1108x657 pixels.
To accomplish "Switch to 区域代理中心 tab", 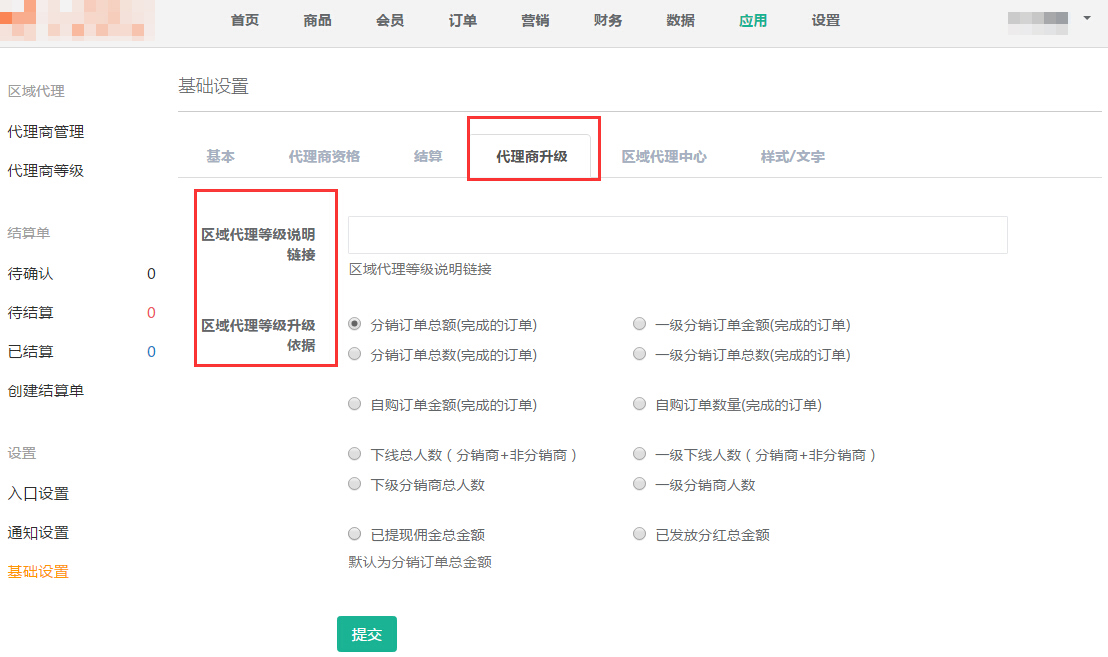I will (664, 156).
